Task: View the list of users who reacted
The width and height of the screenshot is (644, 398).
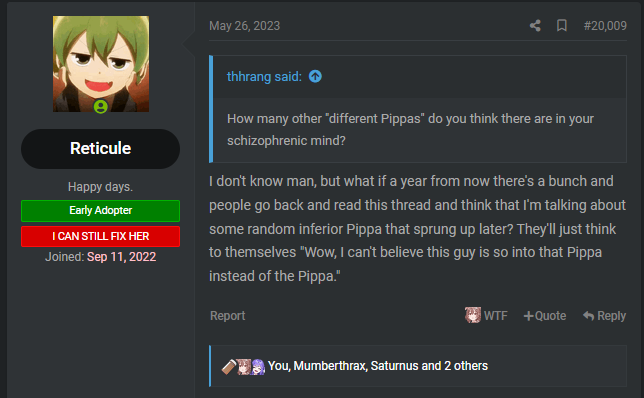Action: [x=377, y=366]
